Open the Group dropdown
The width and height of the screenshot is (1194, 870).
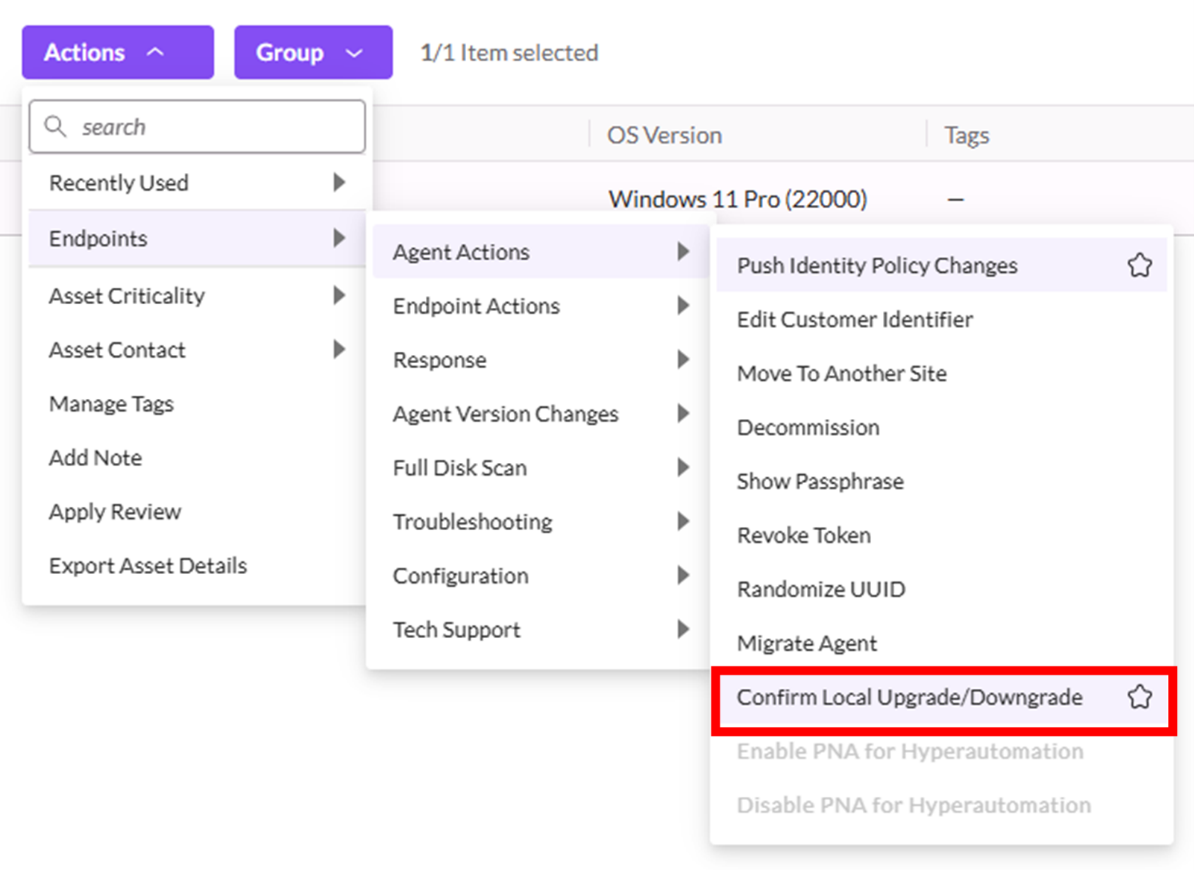tap(313, 52)
